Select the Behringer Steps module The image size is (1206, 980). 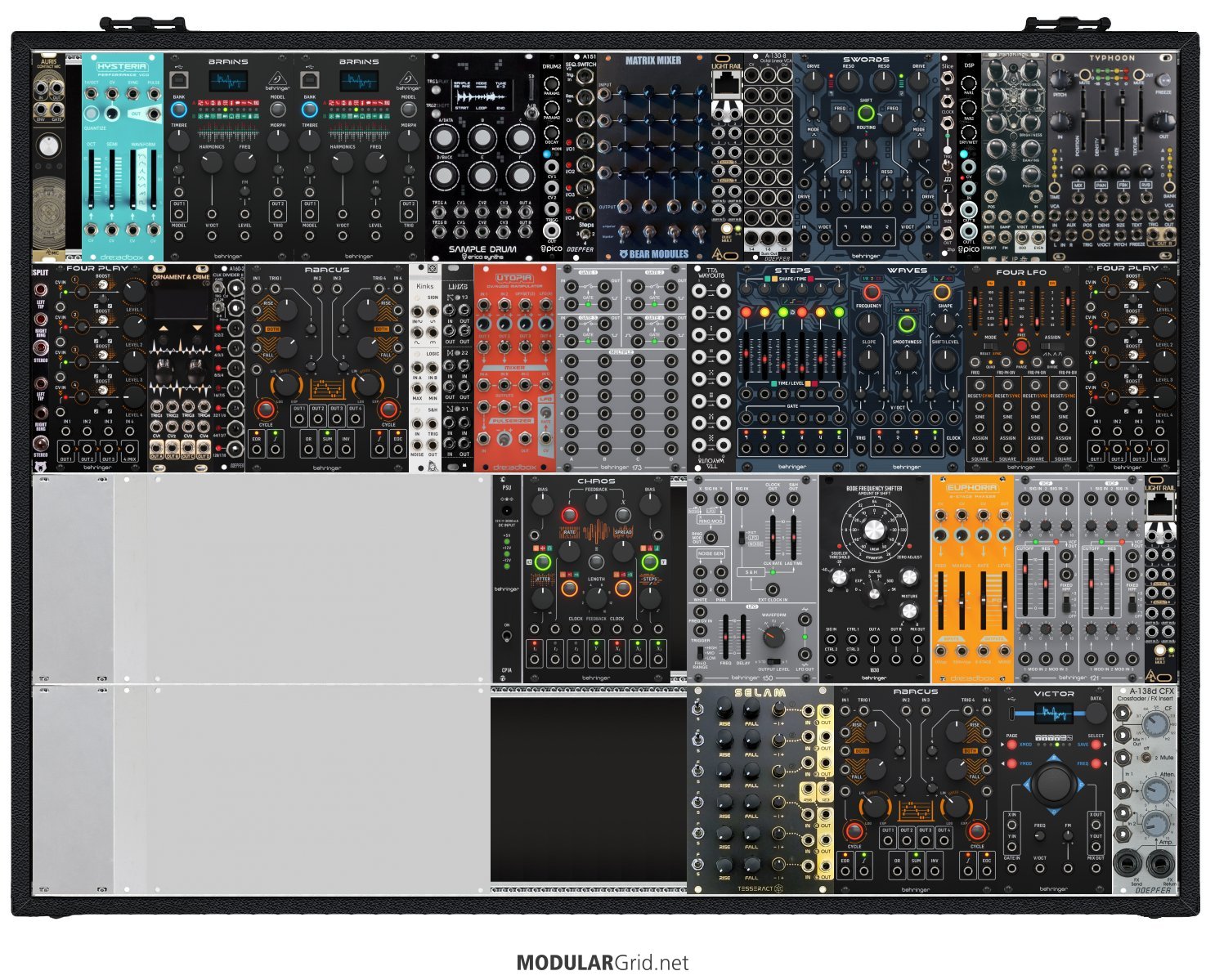pos(793,368)
